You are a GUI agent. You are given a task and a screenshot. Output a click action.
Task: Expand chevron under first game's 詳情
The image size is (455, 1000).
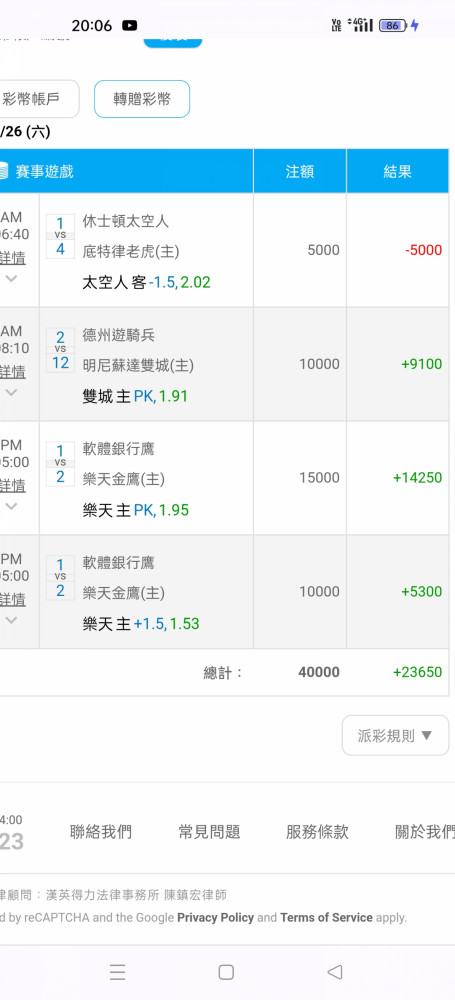click(x=11, y=279)
